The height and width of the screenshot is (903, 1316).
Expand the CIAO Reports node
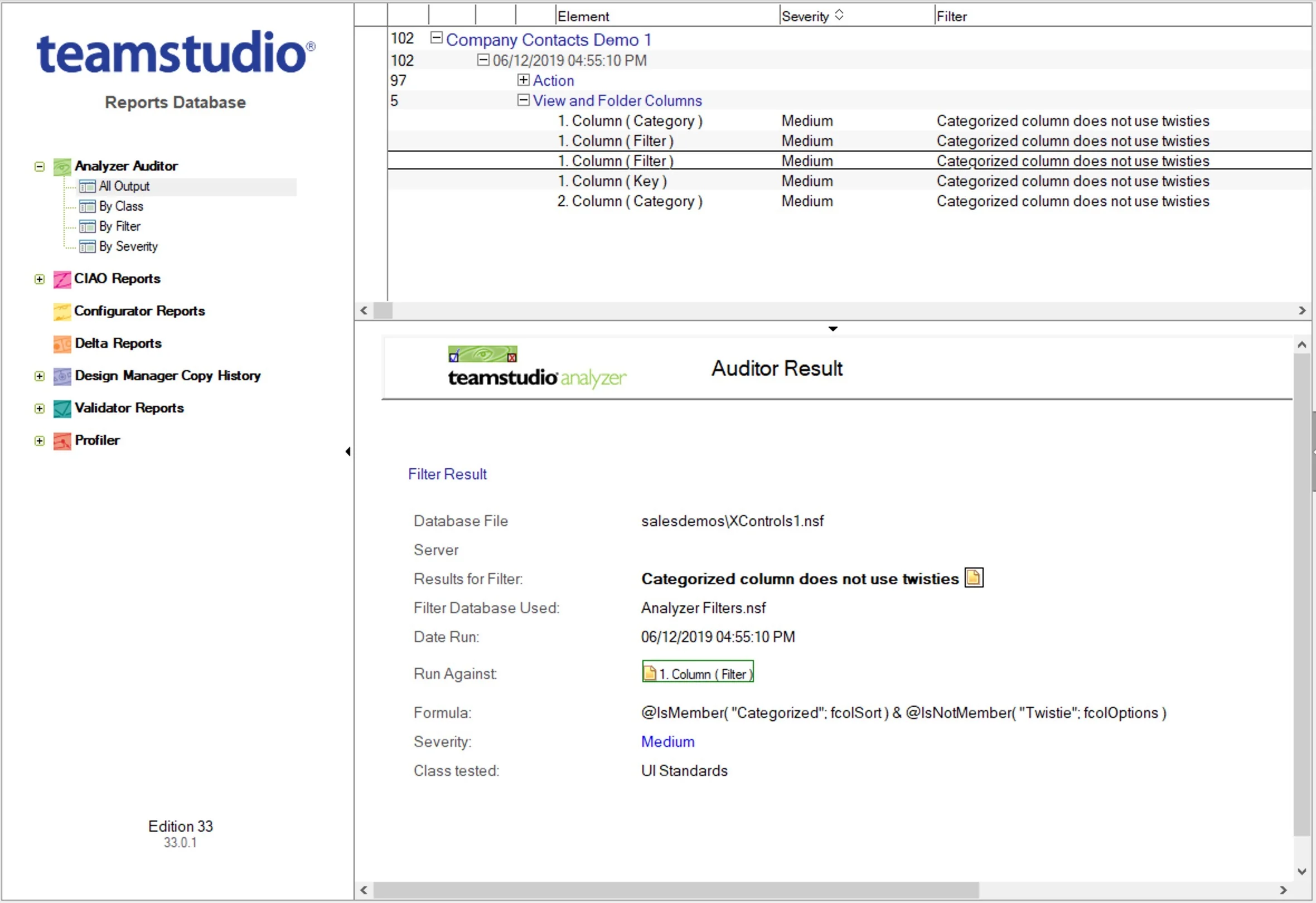(x=39, y=279)
